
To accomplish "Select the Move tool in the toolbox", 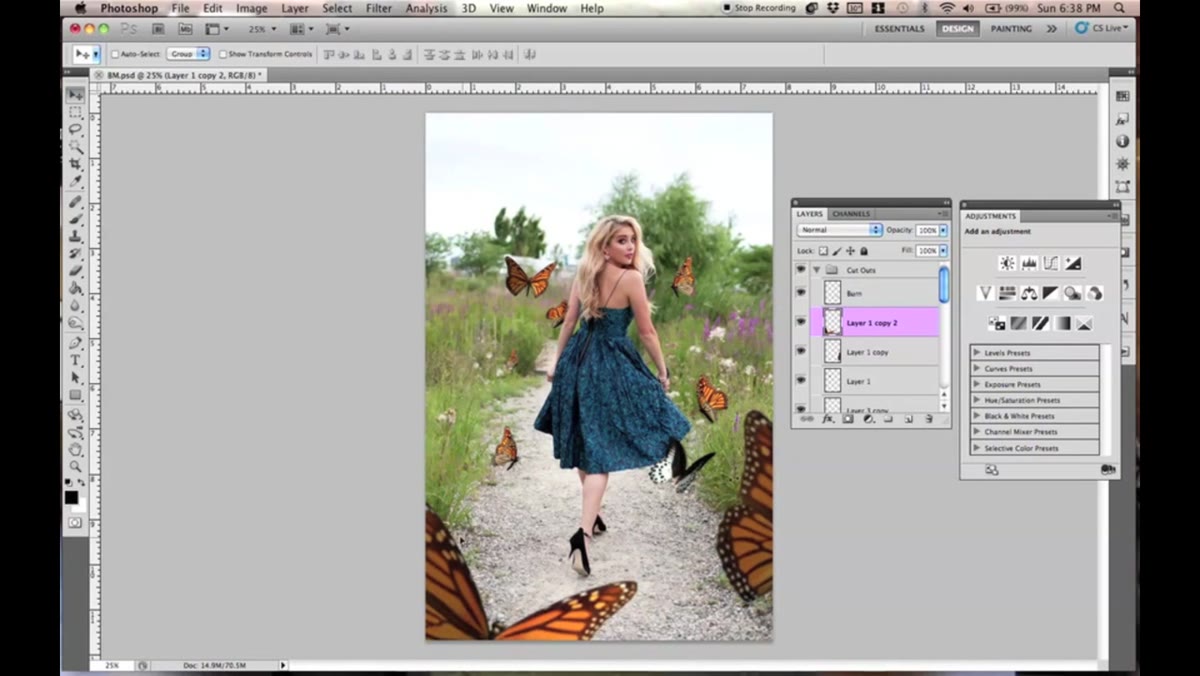I will click(x=75, y=95).
